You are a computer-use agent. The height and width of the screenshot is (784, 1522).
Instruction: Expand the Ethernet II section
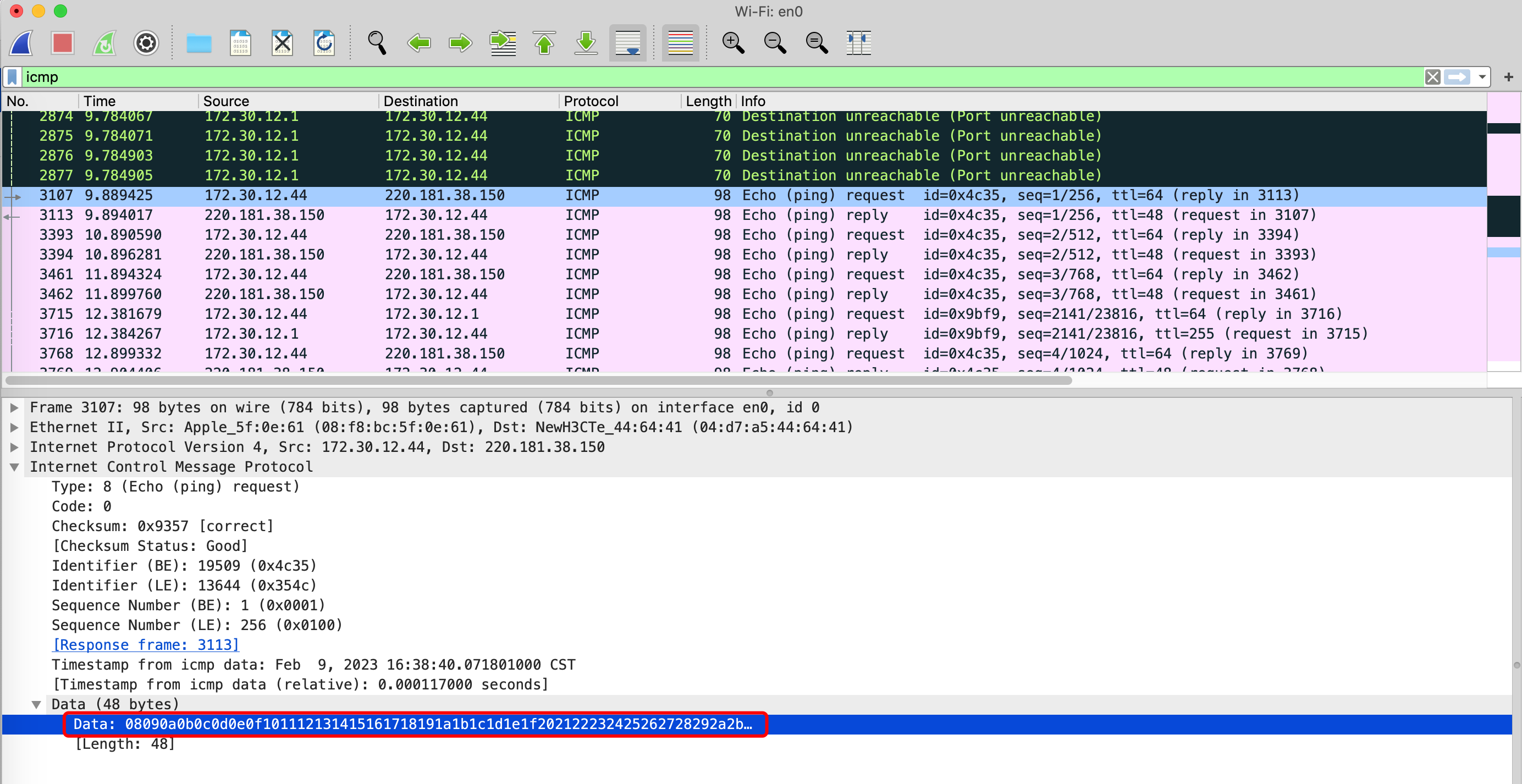coord(14,427)
